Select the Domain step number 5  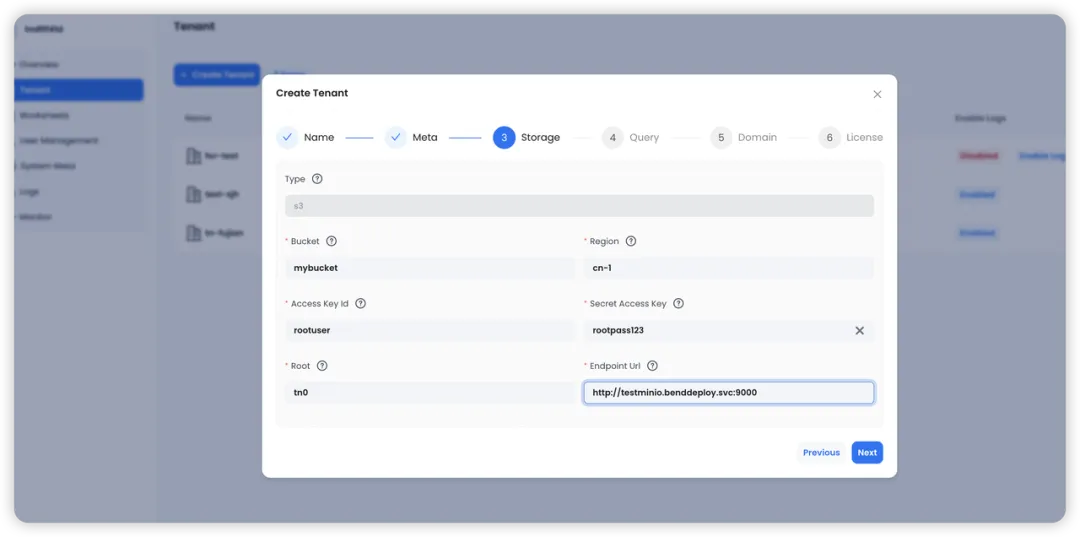click(721, 138)
